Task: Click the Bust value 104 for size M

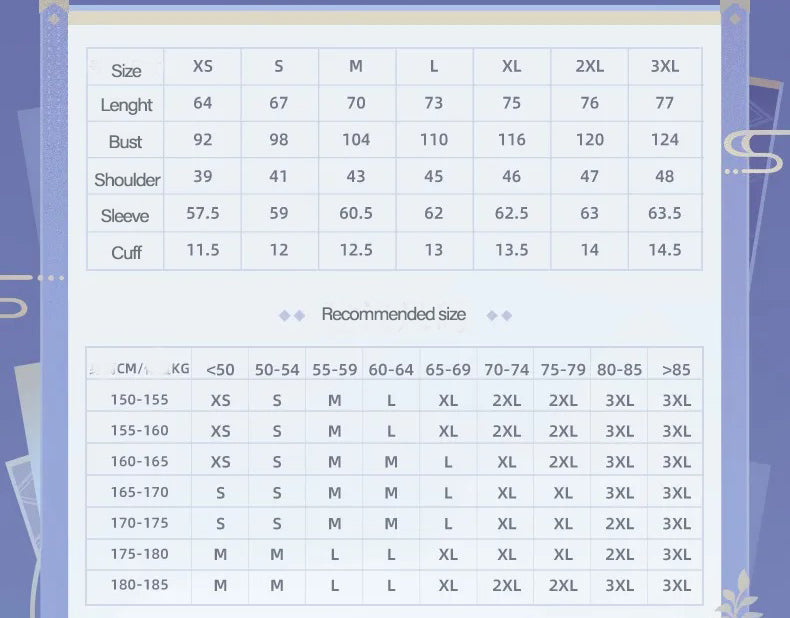Action: (356, 140)
